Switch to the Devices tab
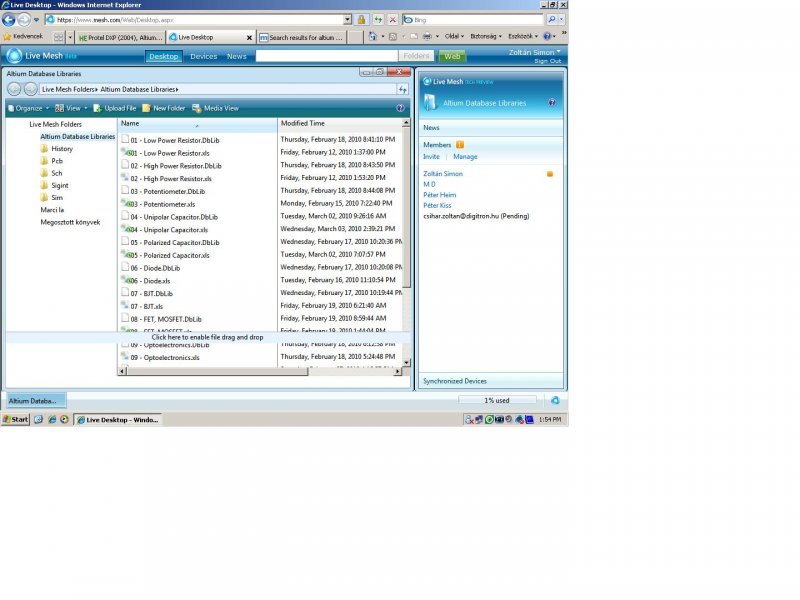800x600 pixels. tap(204, 56)
